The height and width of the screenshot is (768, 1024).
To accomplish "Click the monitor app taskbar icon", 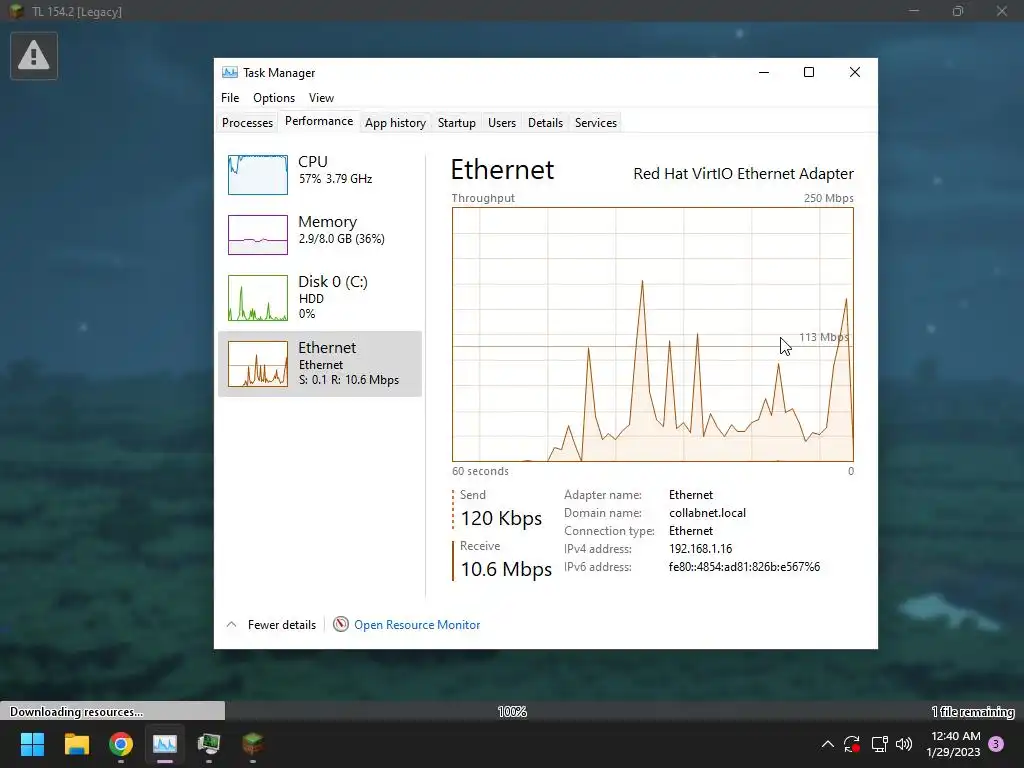I will (x=209, y=744).
